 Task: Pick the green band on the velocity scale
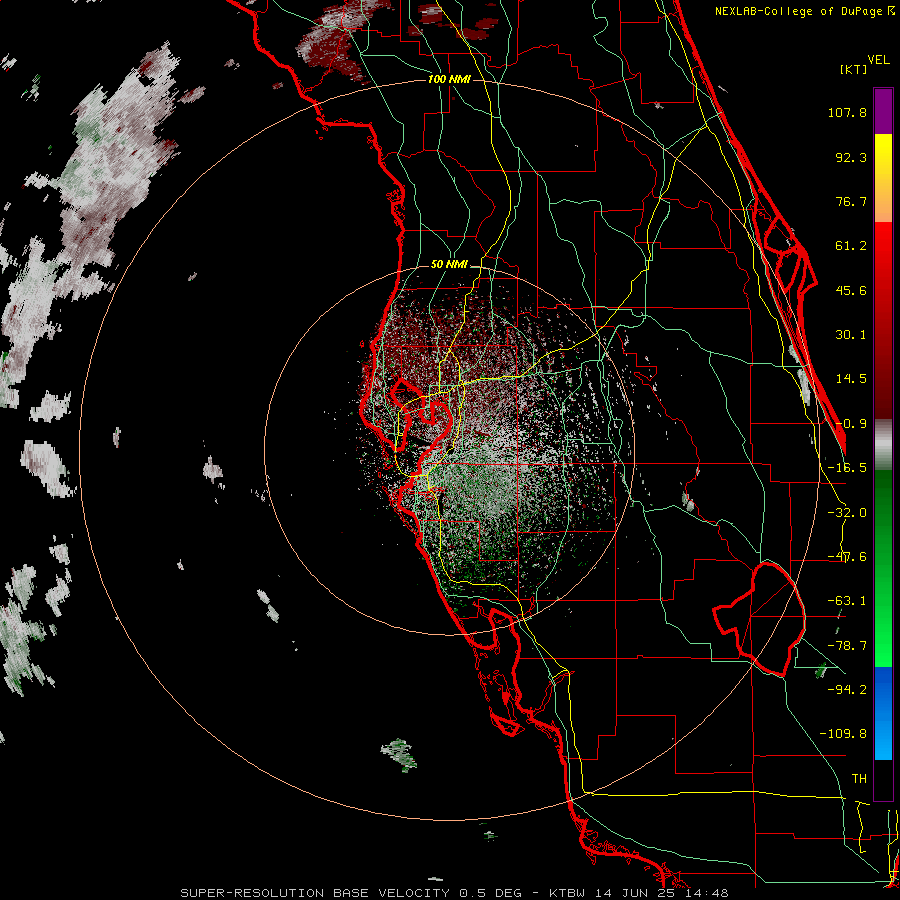pyautogui.click(x=883, y=568)
